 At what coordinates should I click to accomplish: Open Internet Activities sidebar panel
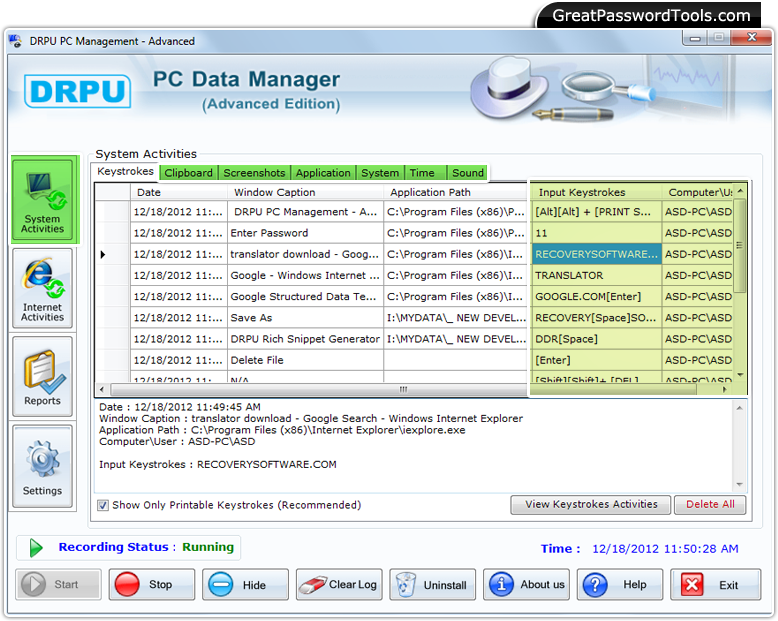(42, 288)
